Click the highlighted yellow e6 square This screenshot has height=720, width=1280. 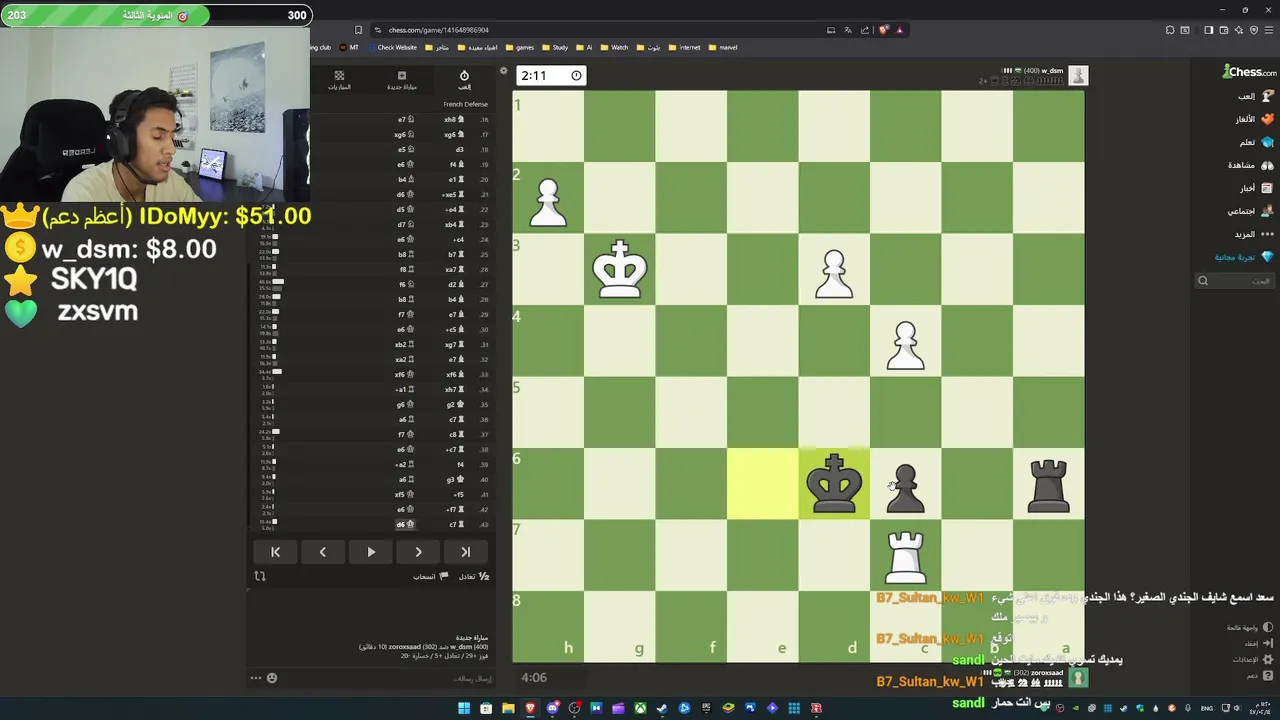pyautogui.click(x=763, y=484)
